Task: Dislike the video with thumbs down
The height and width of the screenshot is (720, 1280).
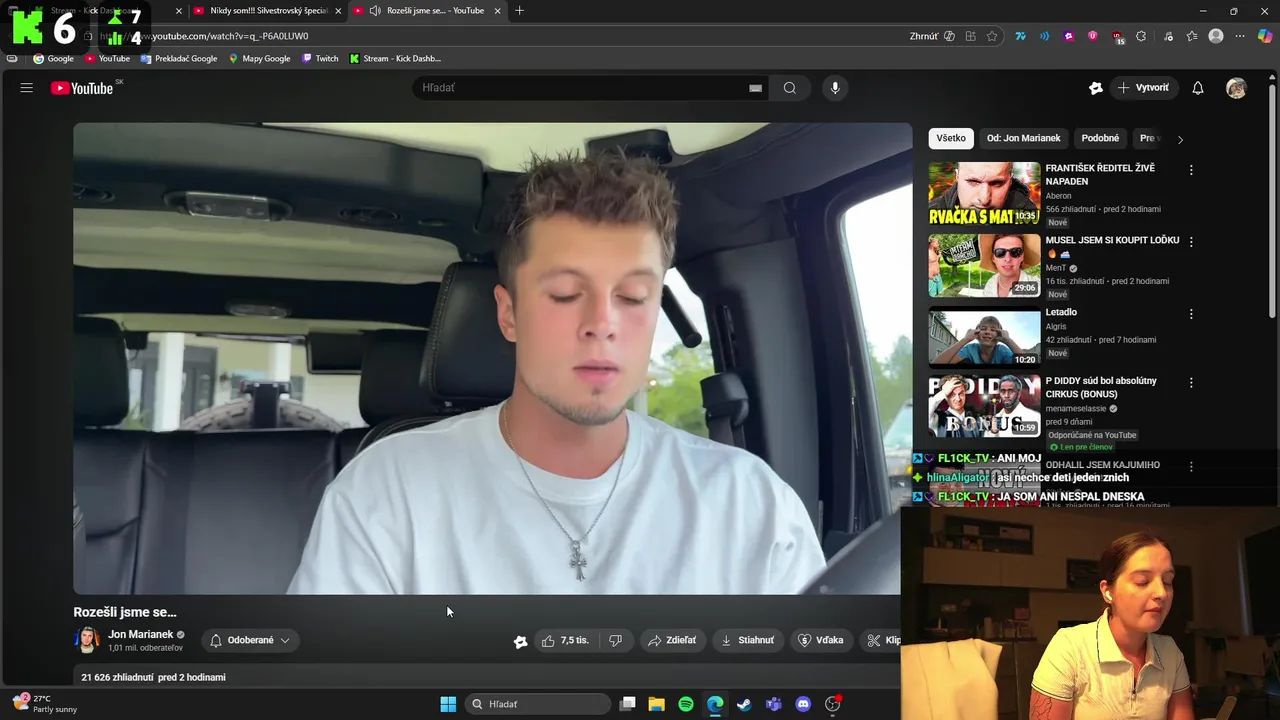Action: (616, 640)
